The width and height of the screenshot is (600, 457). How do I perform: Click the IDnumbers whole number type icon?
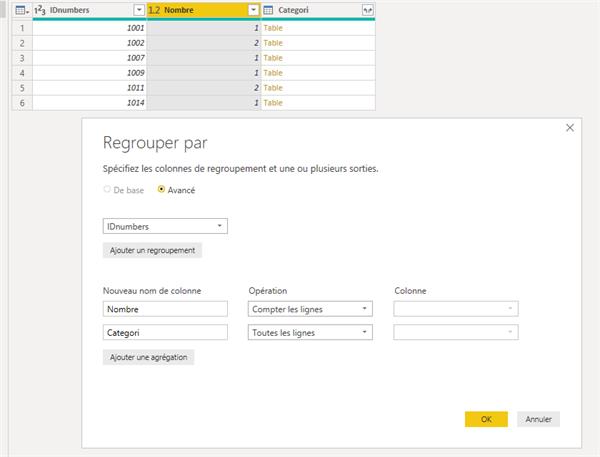point(41,9)
